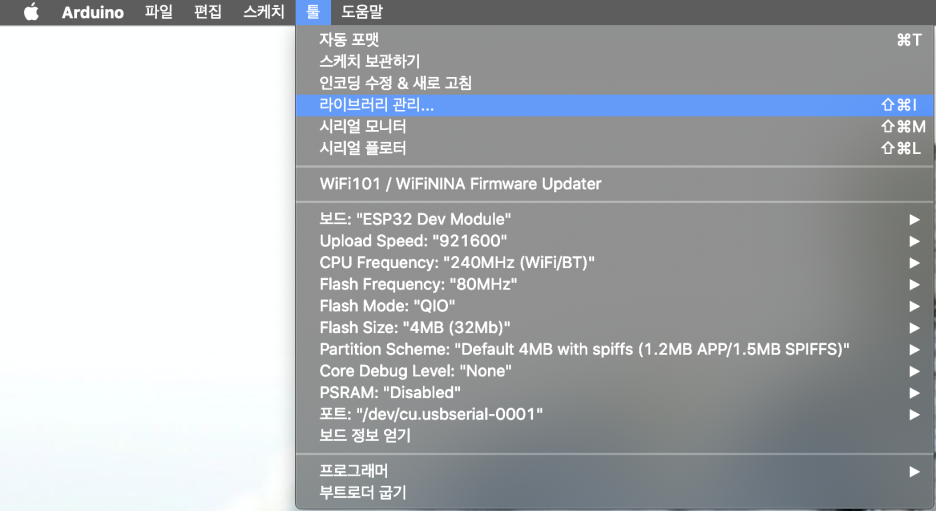Expand Flash Frequency "80MHz" submenu

[615, 284]
